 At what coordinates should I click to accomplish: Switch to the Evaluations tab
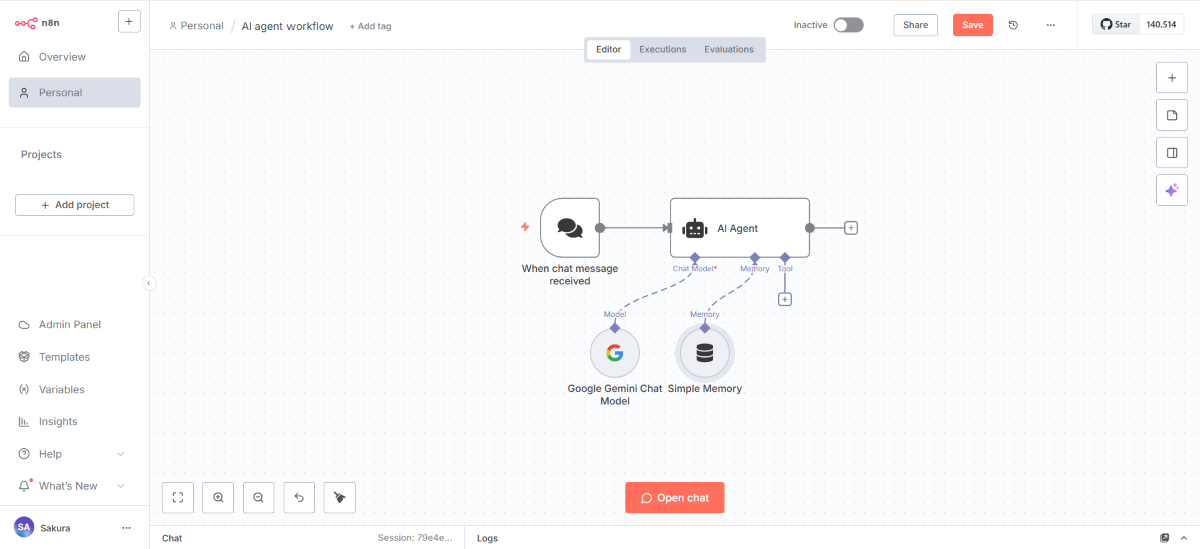pyautogui.click(x=729, y=49)
